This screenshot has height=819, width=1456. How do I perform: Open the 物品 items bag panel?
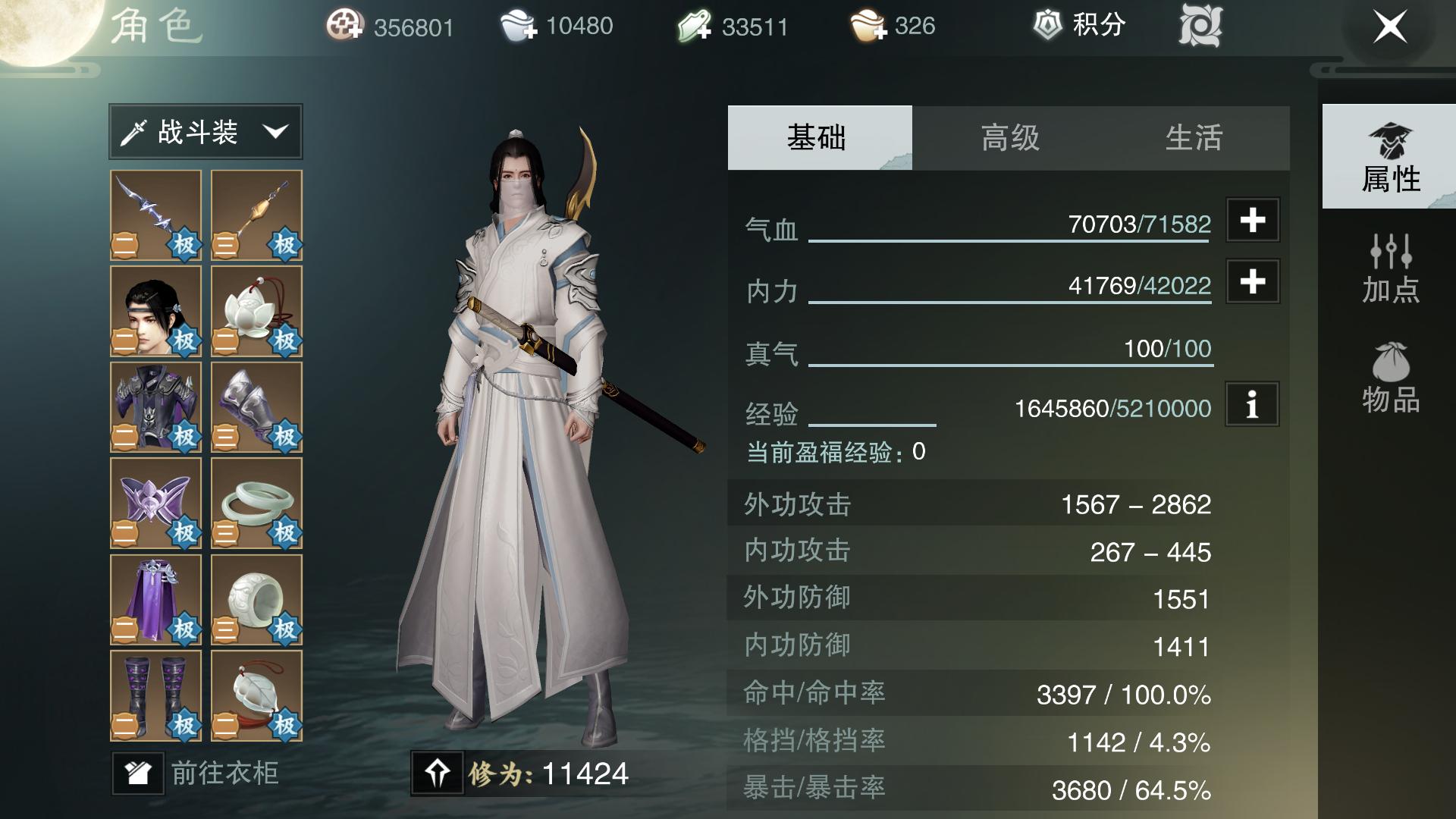(x=1390, y=378)
